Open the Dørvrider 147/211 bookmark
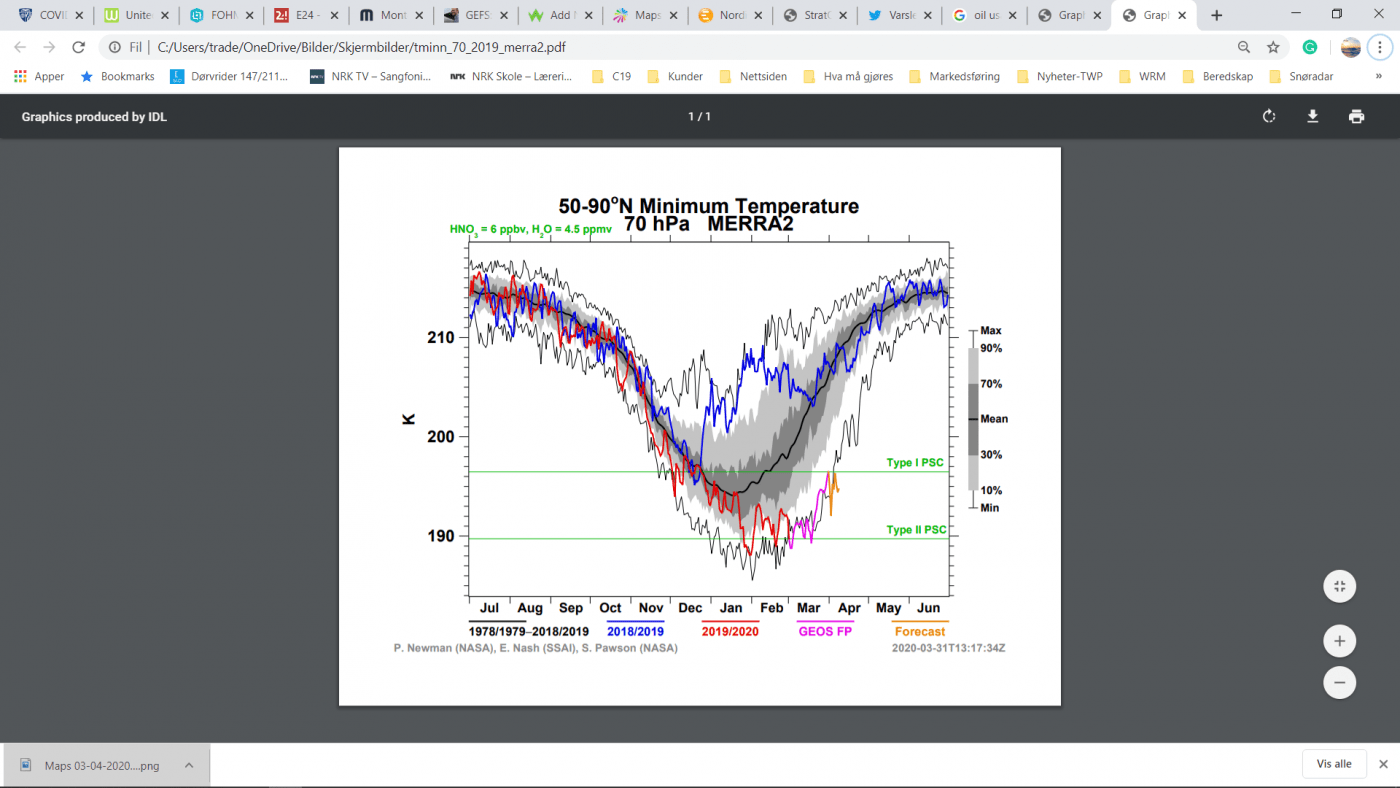This screenshot has width=1400, height=788. pos(230,76)
